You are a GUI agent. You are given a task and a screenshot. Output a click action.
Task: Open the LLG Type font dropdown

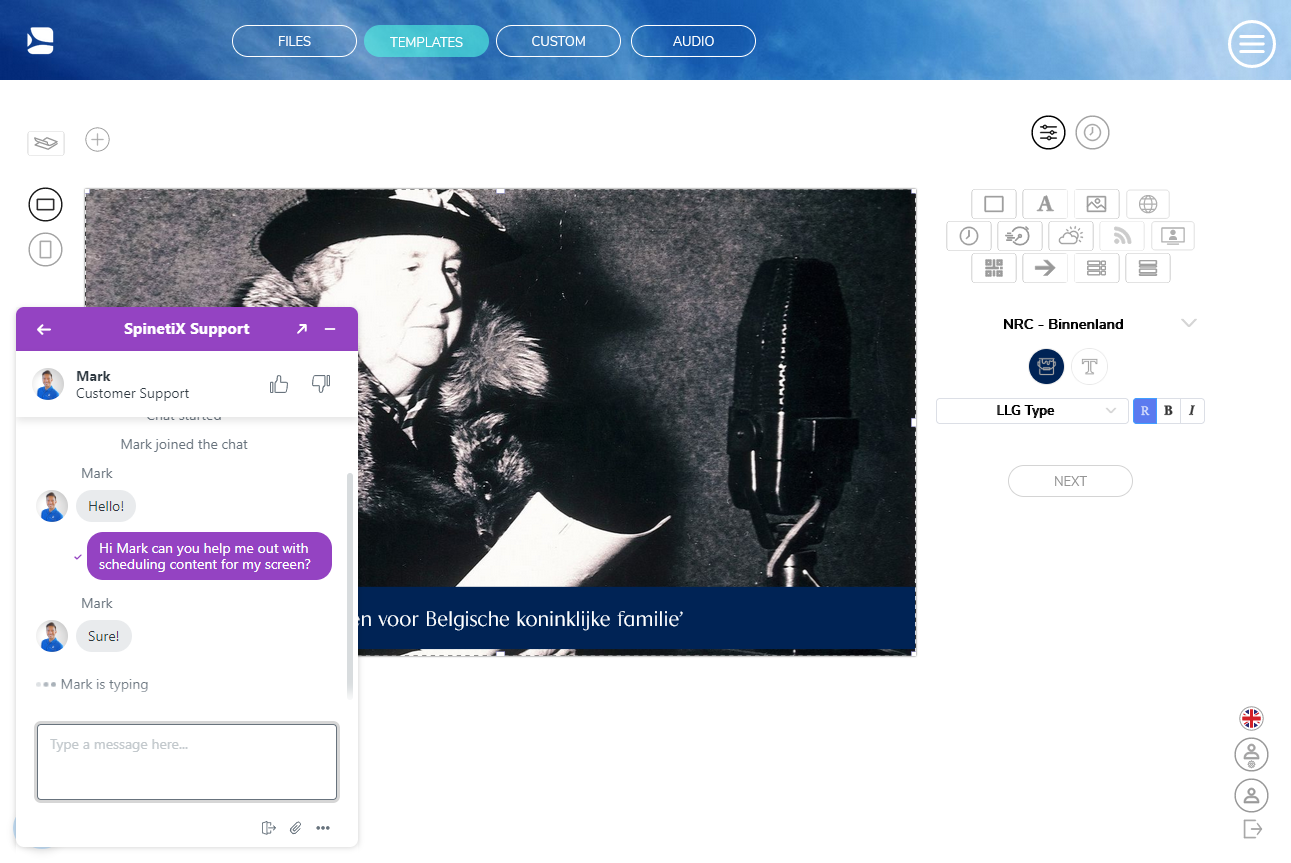[x=1031, y=410]
